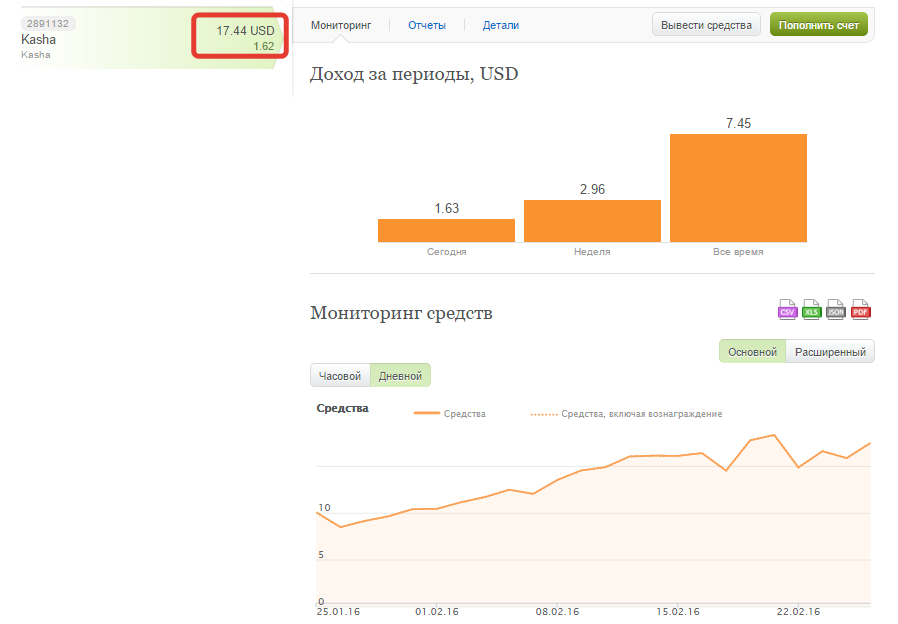
Task: Click the Все время bar valued 7.45
Action: (738, 188)
